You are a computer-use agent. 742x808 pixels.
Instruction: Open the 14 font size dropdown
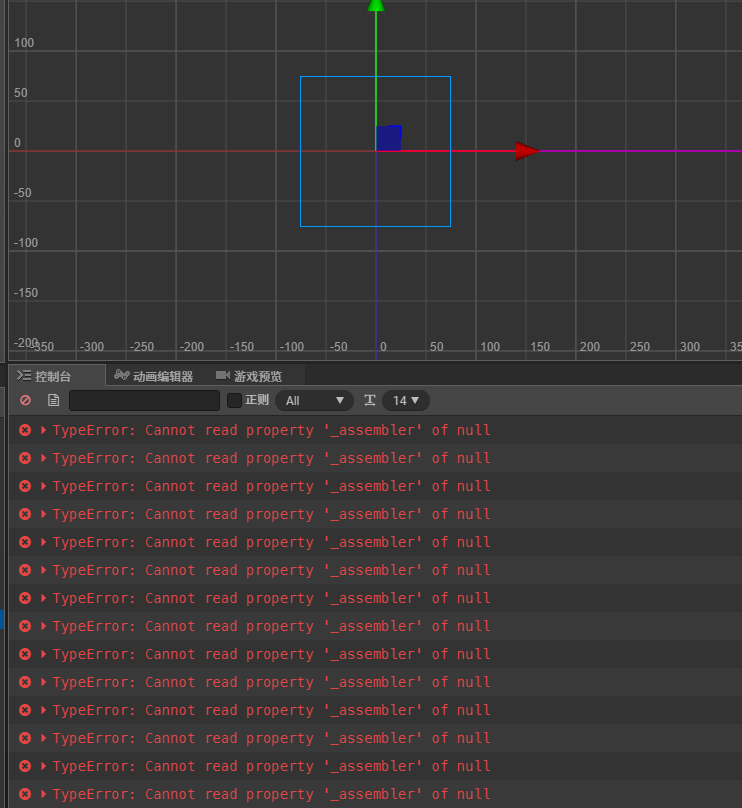point(406,400)
